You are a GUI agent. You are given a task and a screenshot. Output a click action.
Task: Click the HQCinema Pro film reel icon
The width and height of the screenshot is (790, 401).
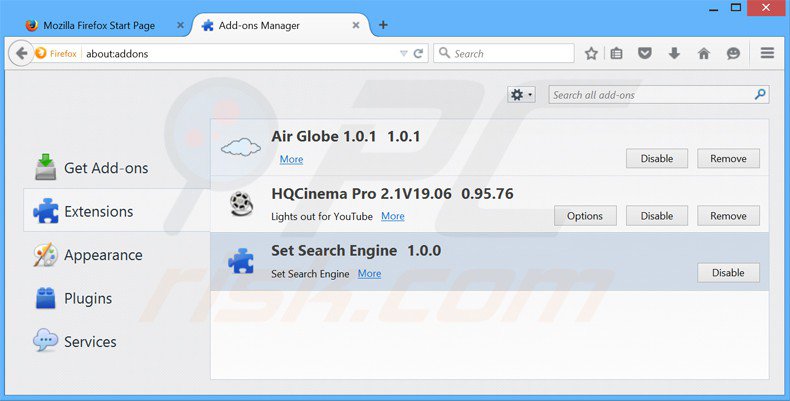coord(241,204)
